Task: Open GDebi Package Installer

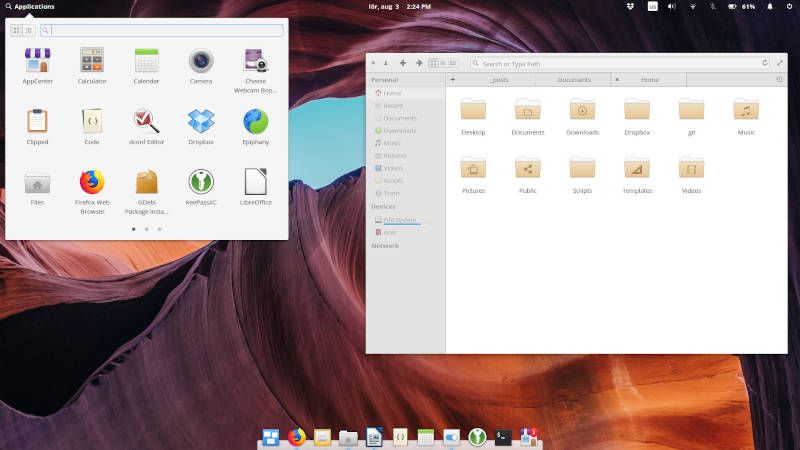Action: coord(146,191)
